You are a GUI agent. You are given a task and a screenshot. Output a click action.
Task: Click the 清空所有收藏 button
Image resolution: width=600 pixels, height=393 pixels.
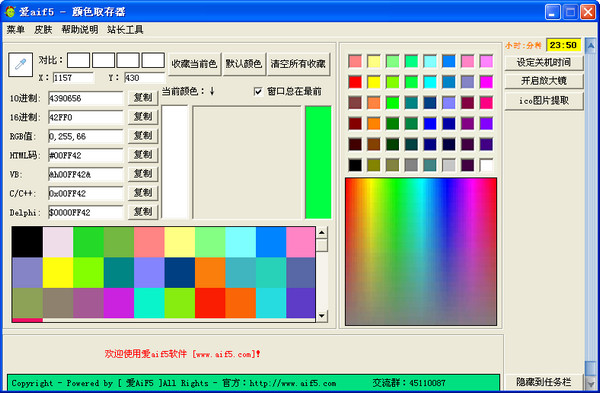(298, 64)
